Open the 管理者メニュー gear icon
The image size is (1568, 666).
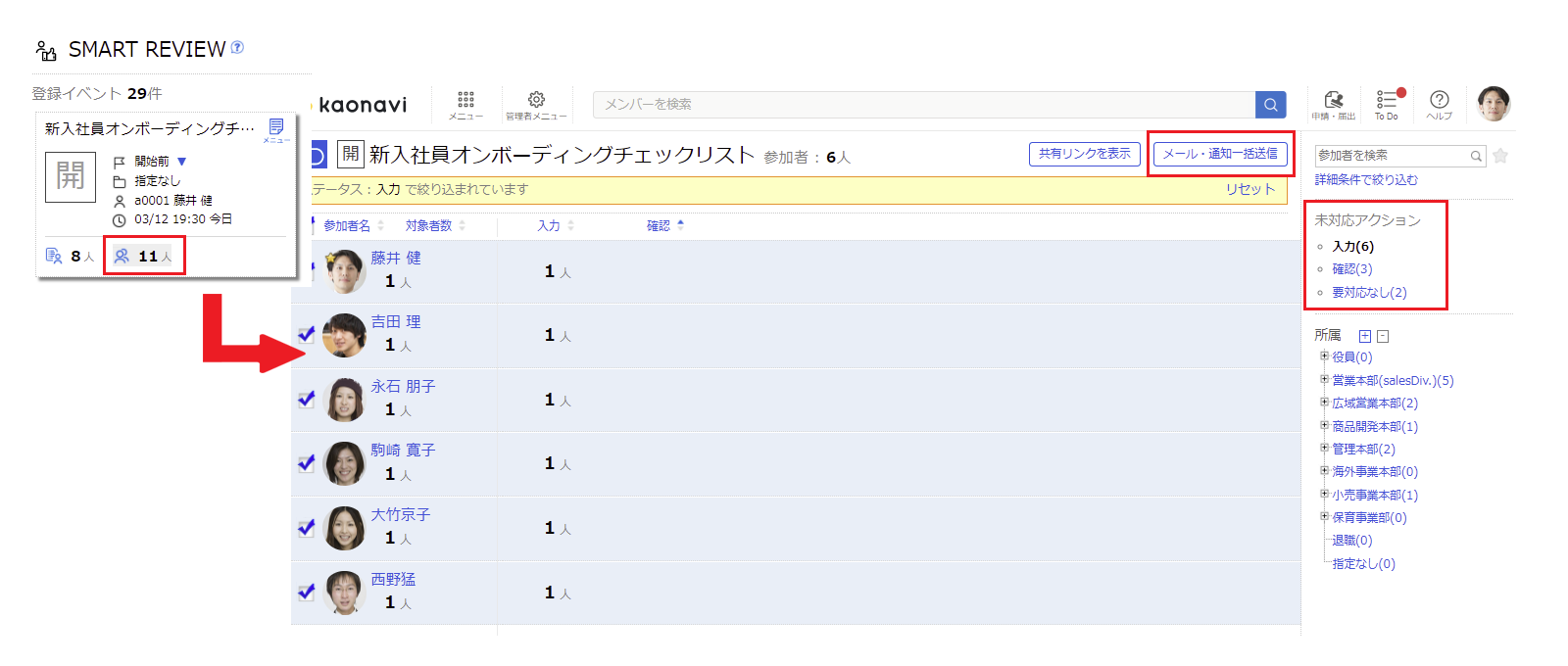(536, 101)
